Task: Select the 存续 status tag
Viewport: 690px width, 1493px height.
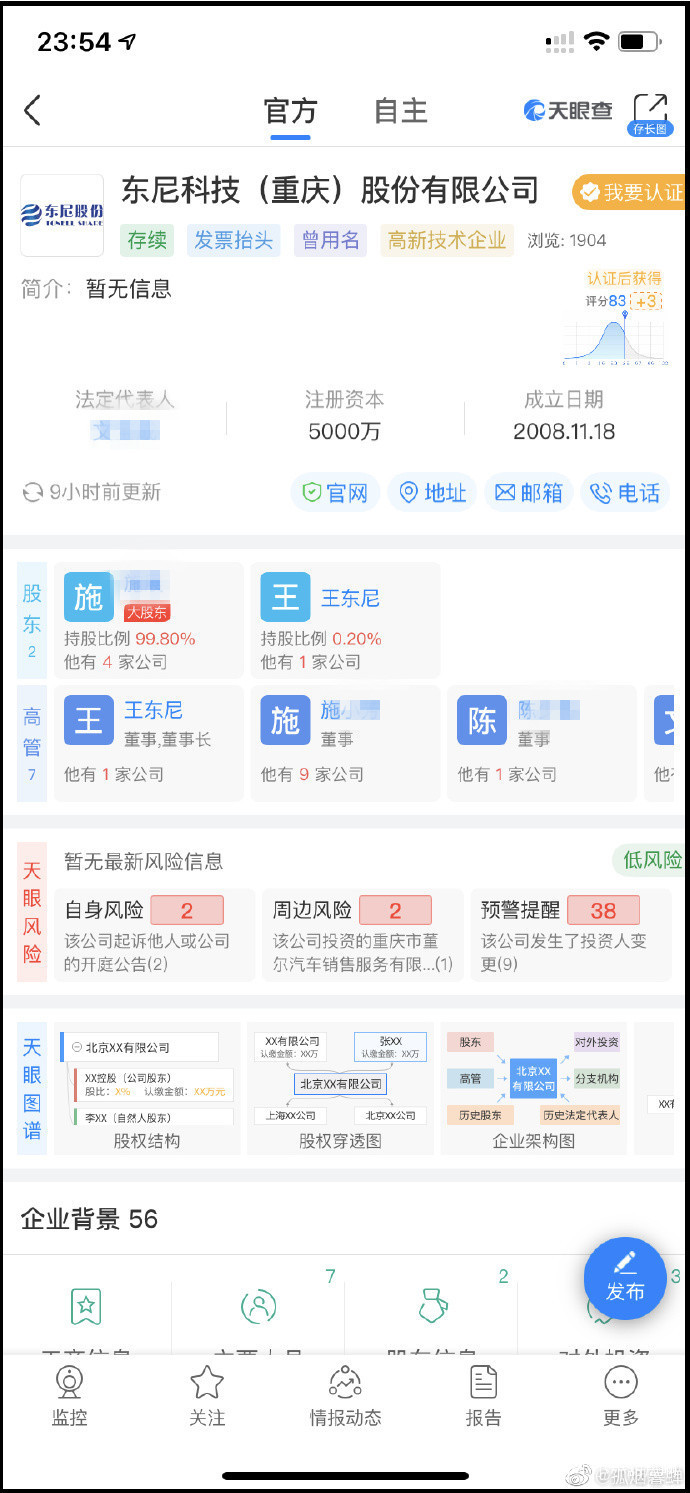Action: pos(147,240)
